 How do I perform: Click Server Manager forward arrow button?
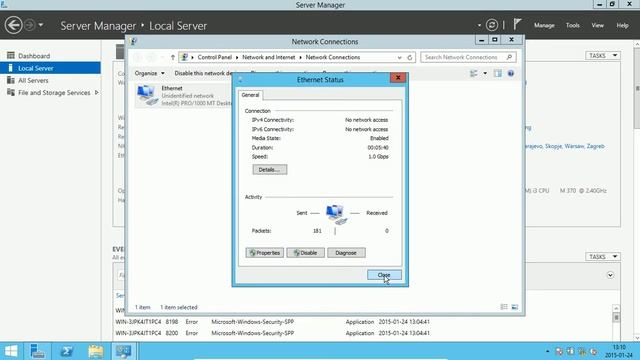(30, 25)
